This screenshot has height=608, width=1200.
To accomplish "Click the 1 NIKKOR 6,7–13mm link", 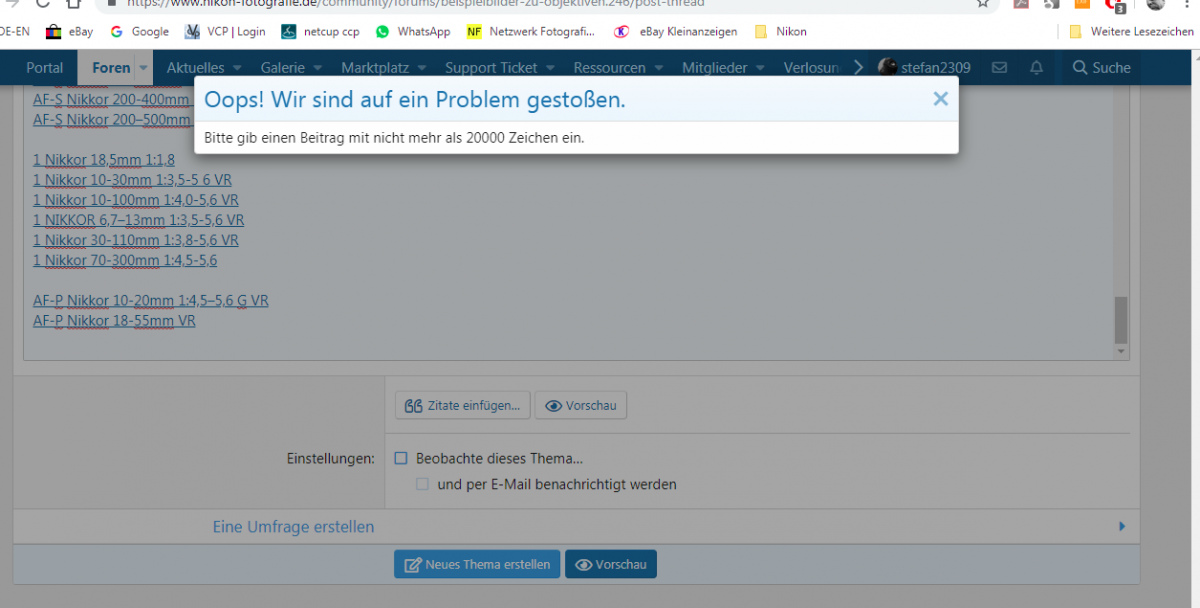I will [138, 220].
